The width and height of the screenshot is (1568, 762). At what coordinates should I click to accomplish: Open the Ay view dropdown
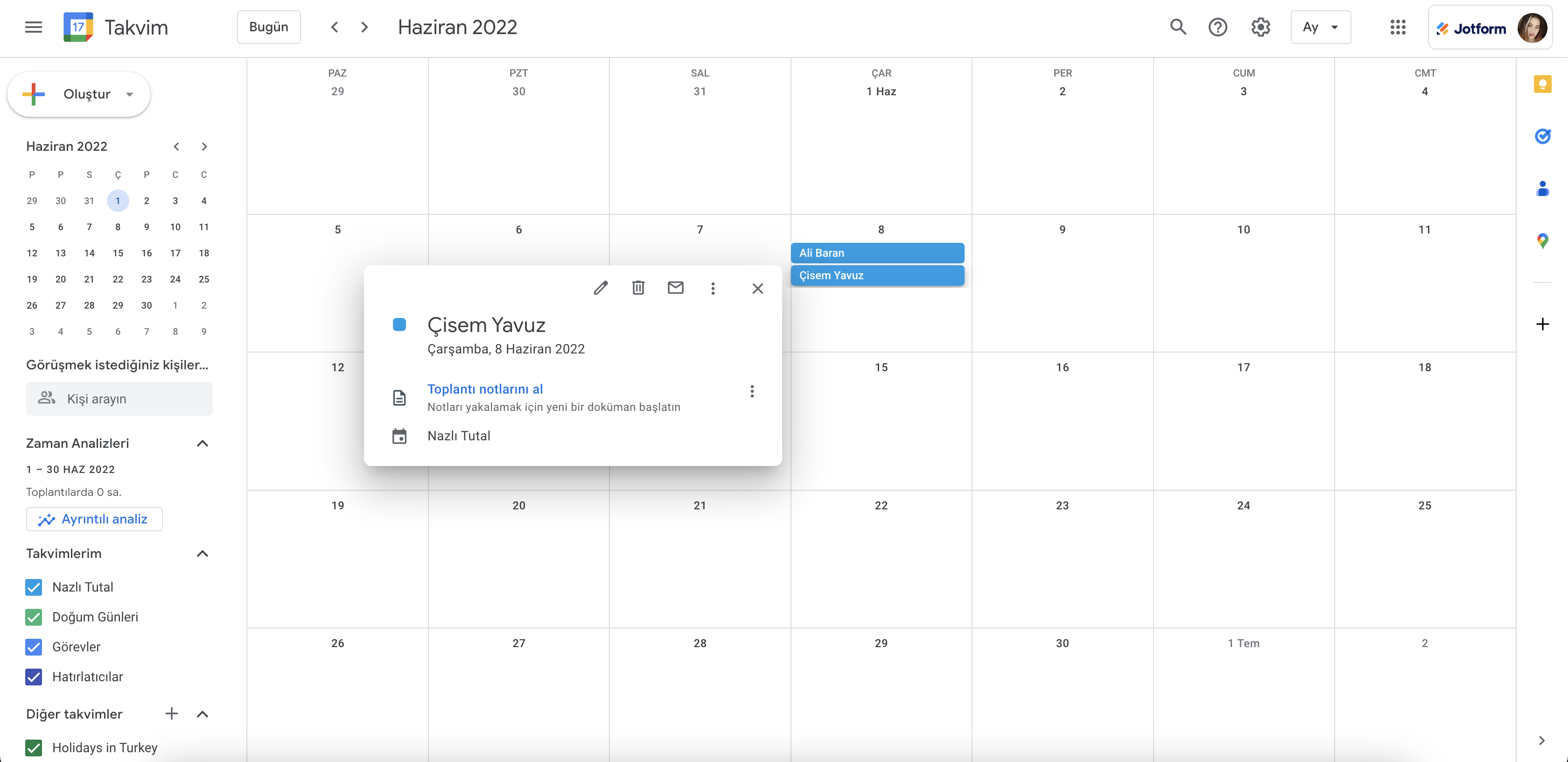1320,28
